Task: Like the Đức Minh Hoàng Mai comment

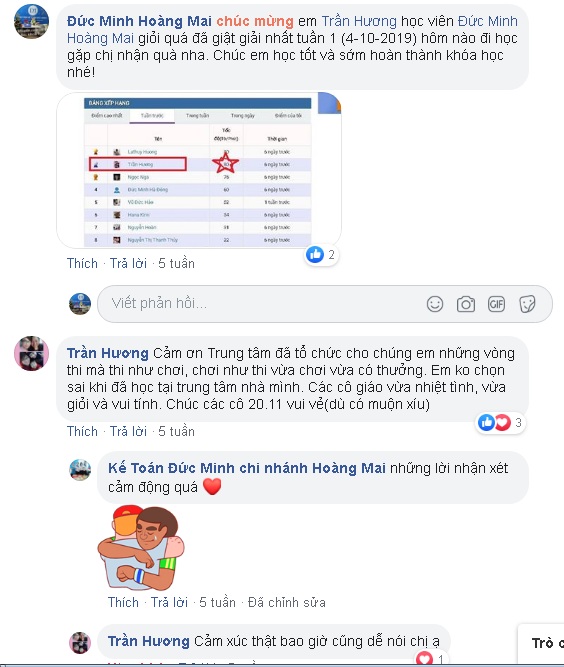Action: pos(82,263)
